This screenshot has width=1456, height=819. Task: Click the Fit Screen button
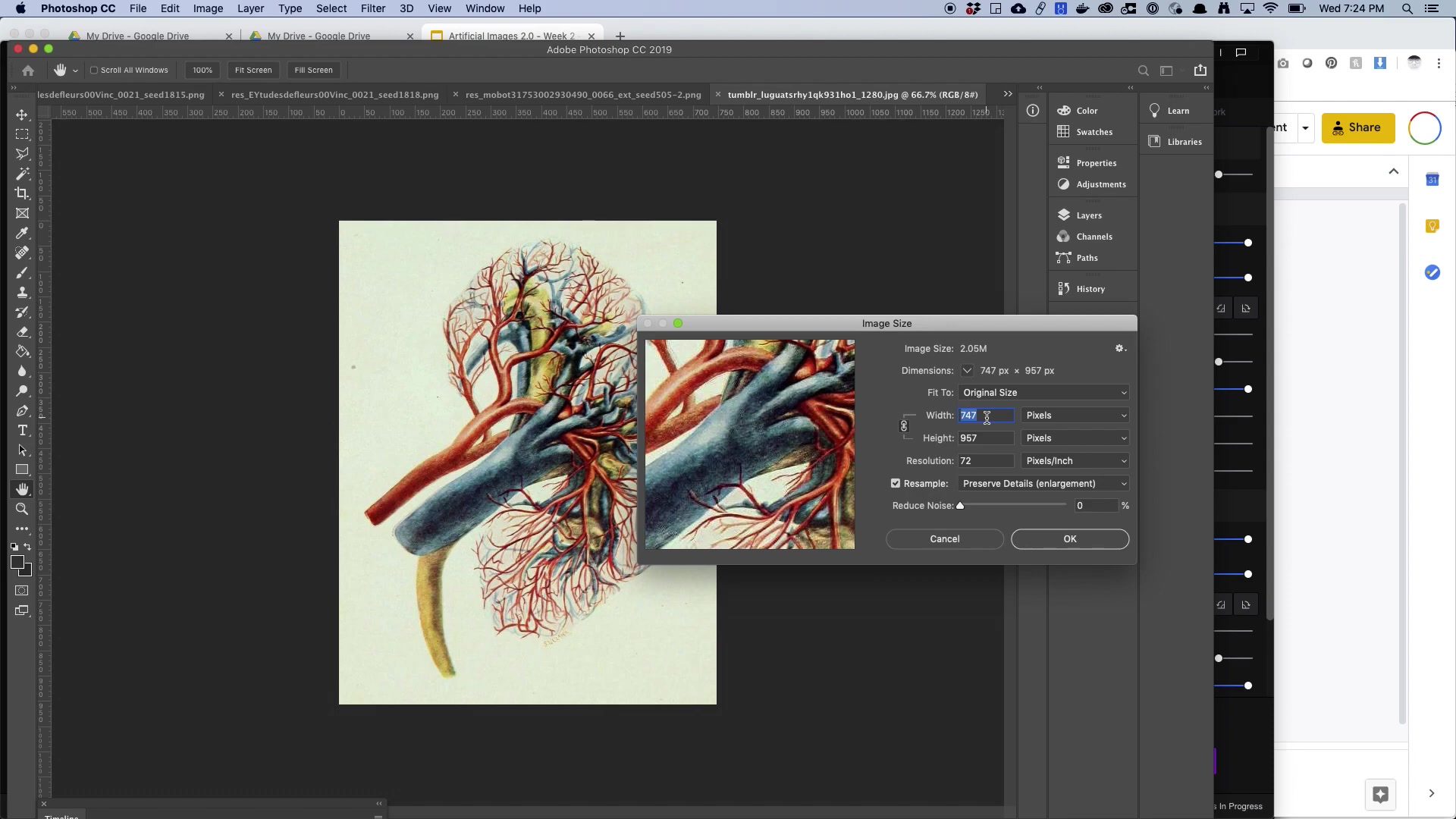[x=253, y=70]
